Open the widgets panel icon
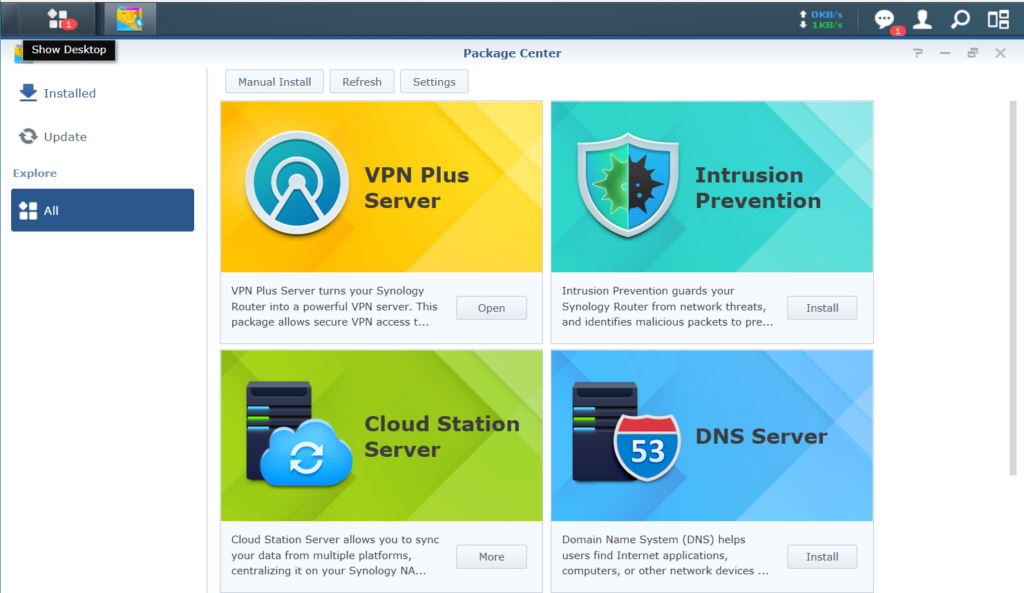Screen dimensions: 1024x593 click(998, 20)
